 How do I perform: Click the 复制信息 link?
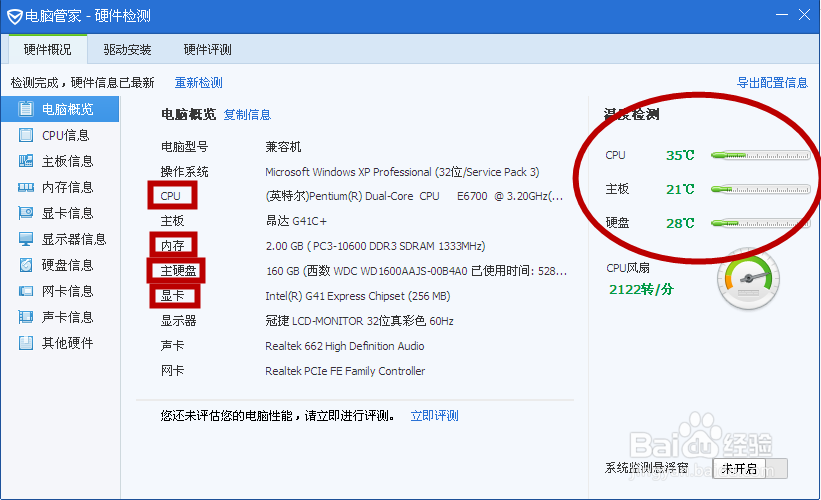pos(247,115)
